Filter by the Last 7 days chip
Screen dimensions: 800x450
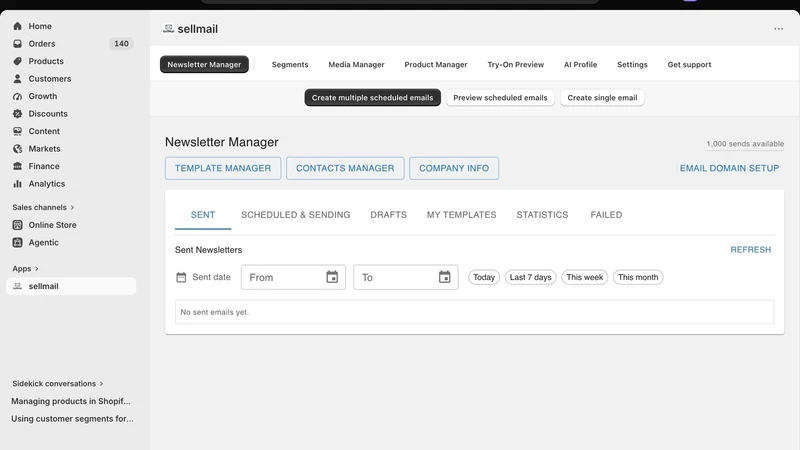[530, 277]
